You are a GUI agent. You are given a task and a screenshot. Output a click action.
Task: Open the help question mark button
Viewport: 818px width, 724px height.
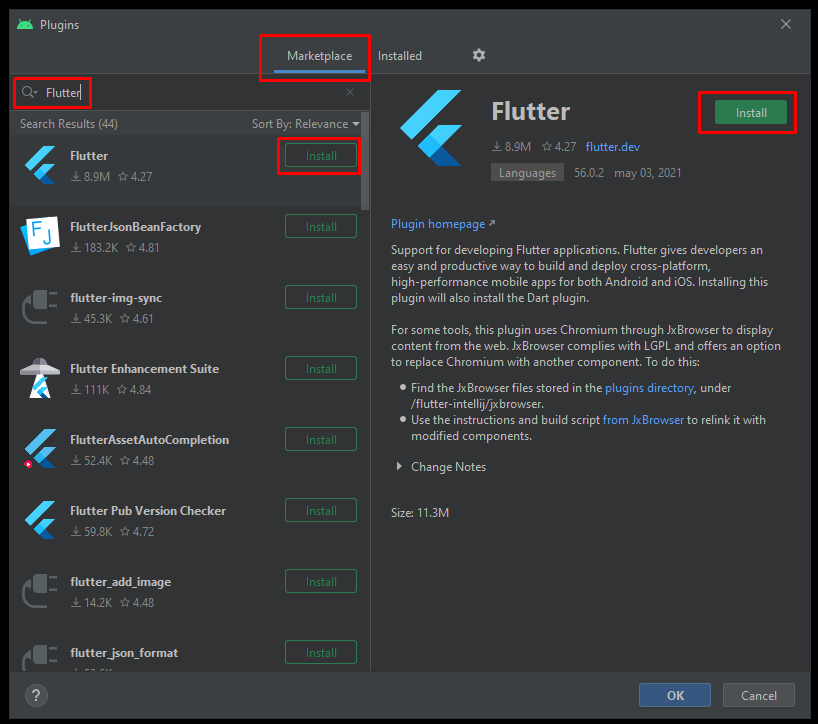point(36,695)
